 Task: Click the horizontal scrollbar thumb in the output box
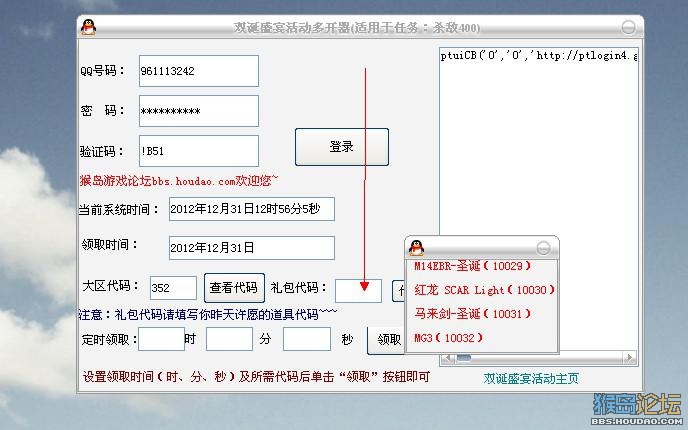pos(464,358)
